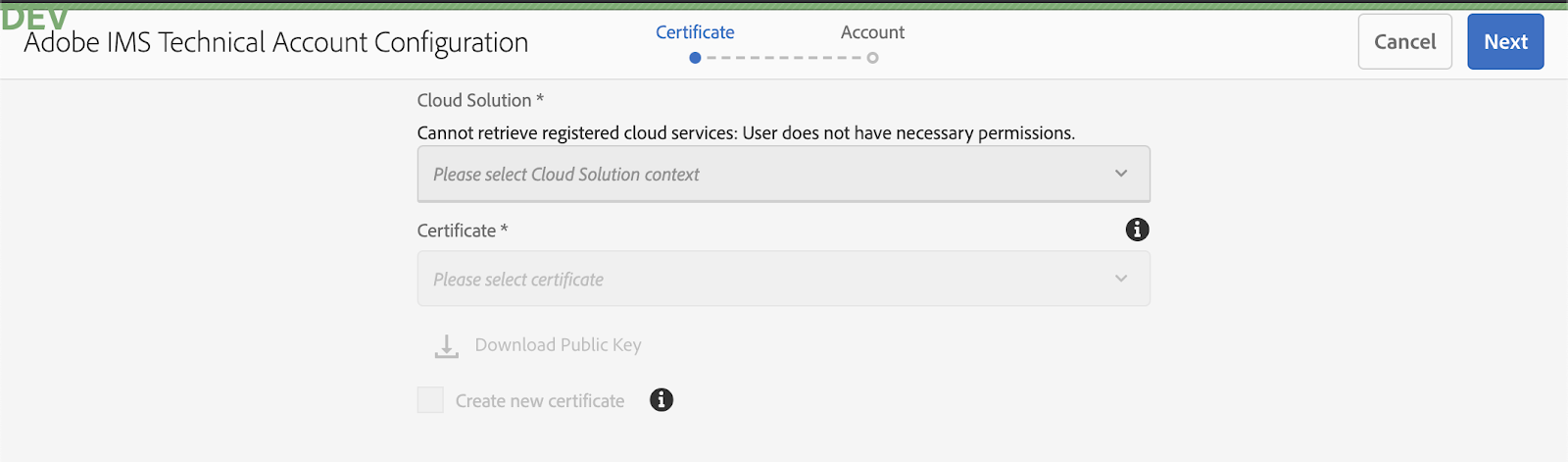The height and width of the screenshot is (462, 1568).
Task: Click the Download Public Key text link
Action: [558, 345]
